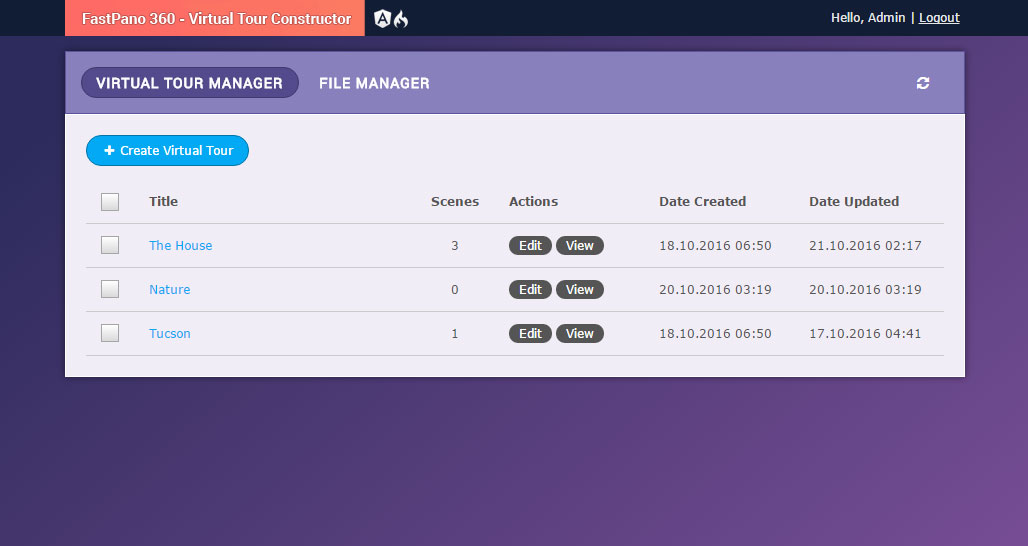Edit The House virtual tour
Viewport: 1028px width, 546px height.
tap(530, 245)
